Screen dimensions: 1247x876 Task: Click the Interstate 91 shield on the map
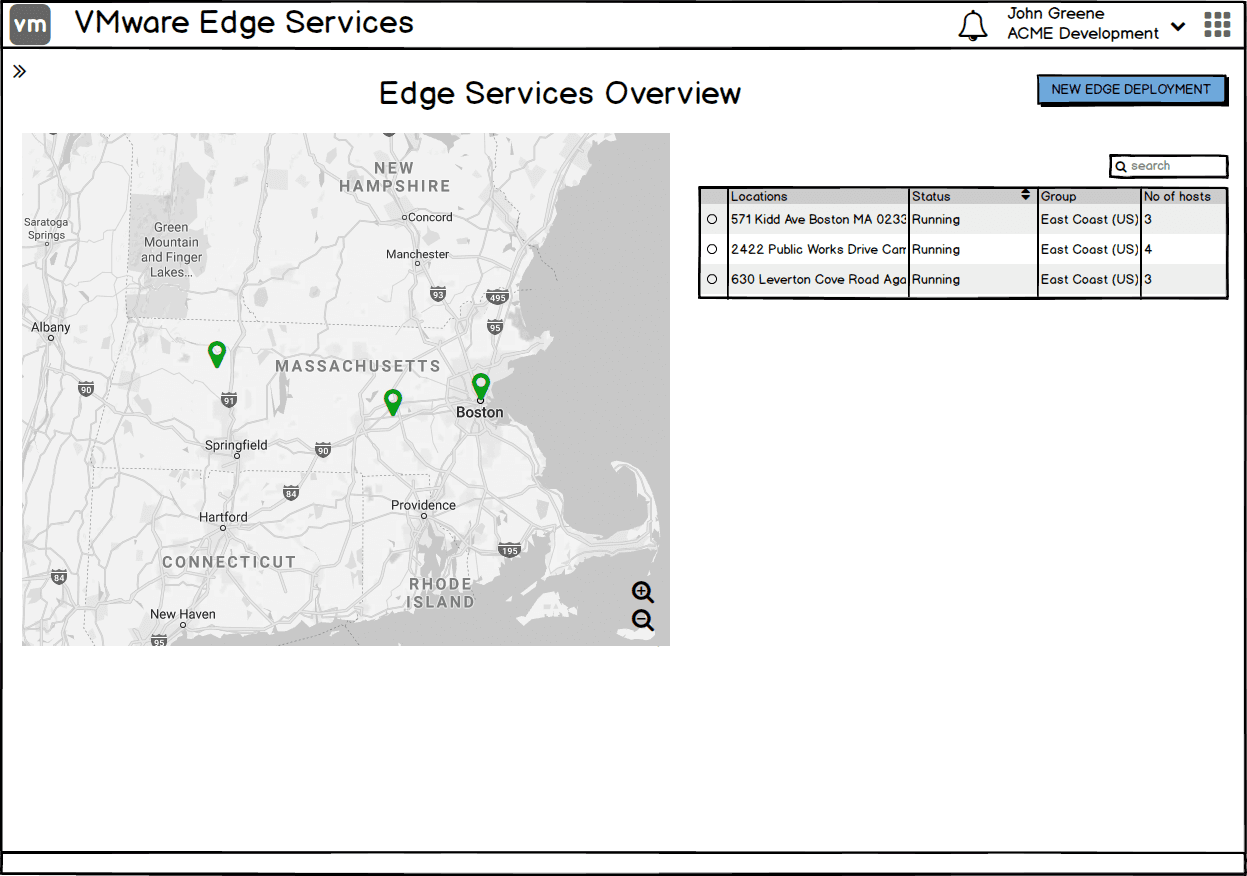(229, 400)
